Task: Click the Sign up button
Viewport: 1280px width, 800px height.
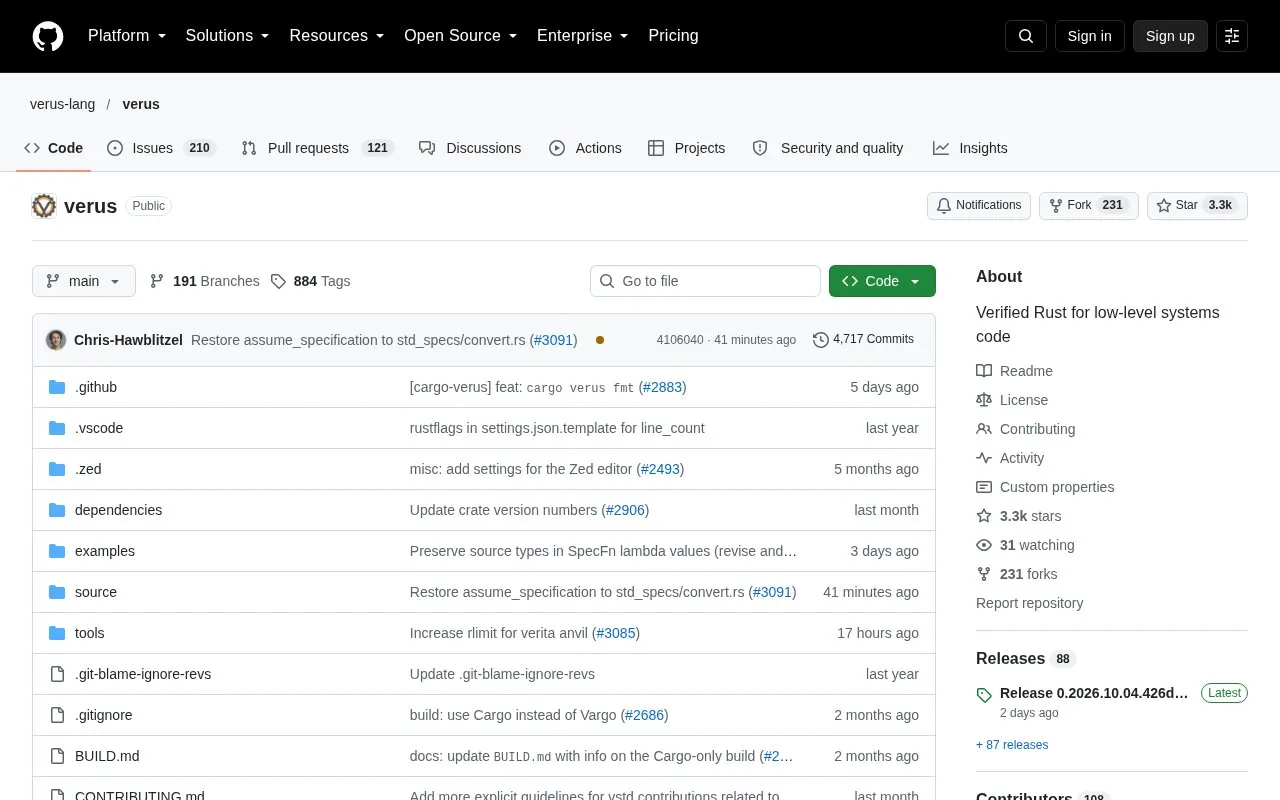Action: [1170, 36]
